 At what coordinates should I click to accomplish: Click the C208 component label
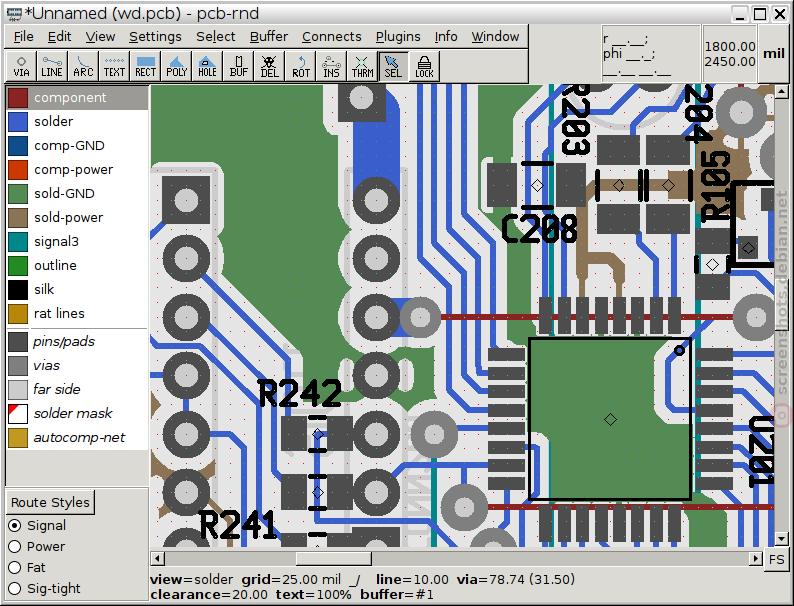[x=539, y=229]
